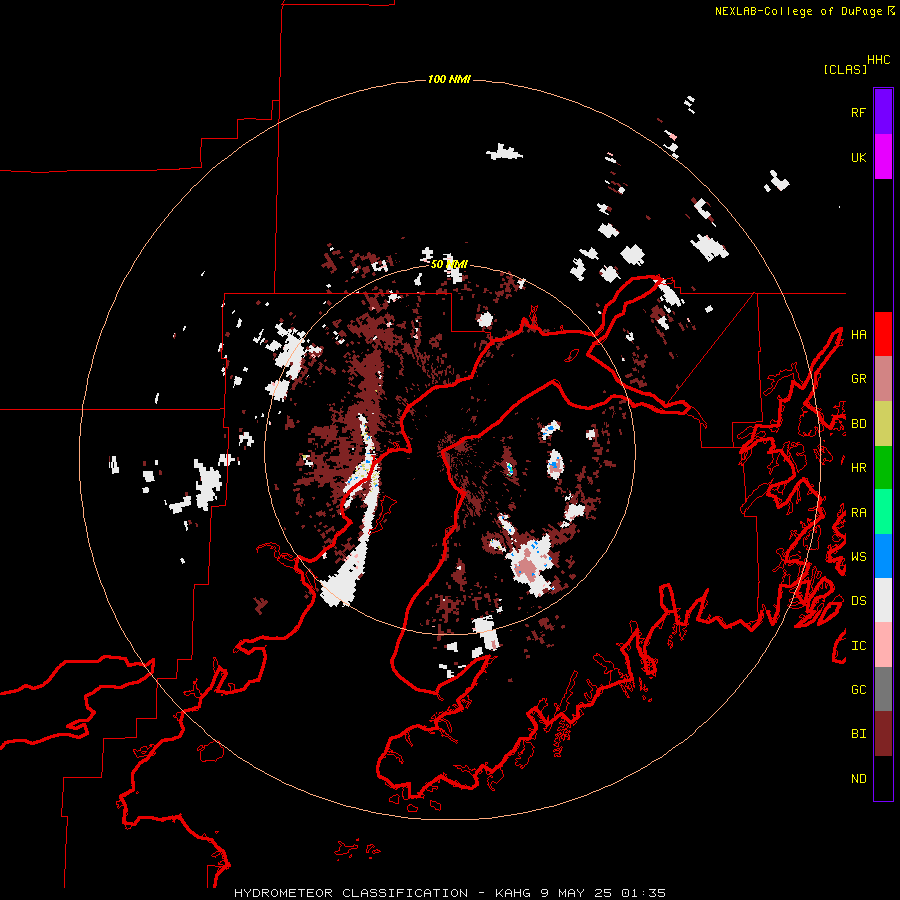Click the IC legend label
Screen dimensions: 900x900
click(858, 646)
